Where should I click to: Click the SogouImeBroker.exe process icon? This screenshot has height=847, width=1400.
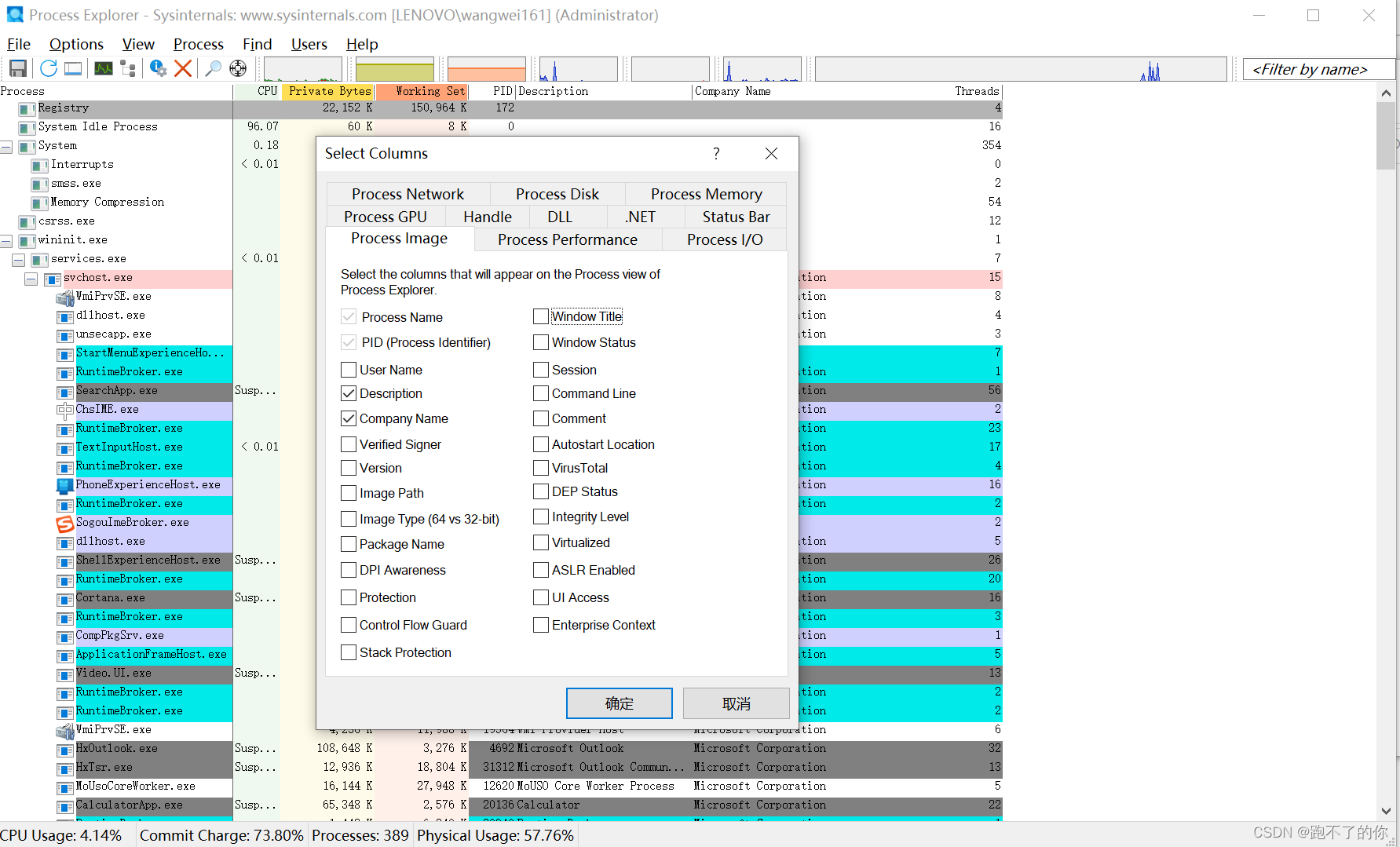tap(65, 524)
